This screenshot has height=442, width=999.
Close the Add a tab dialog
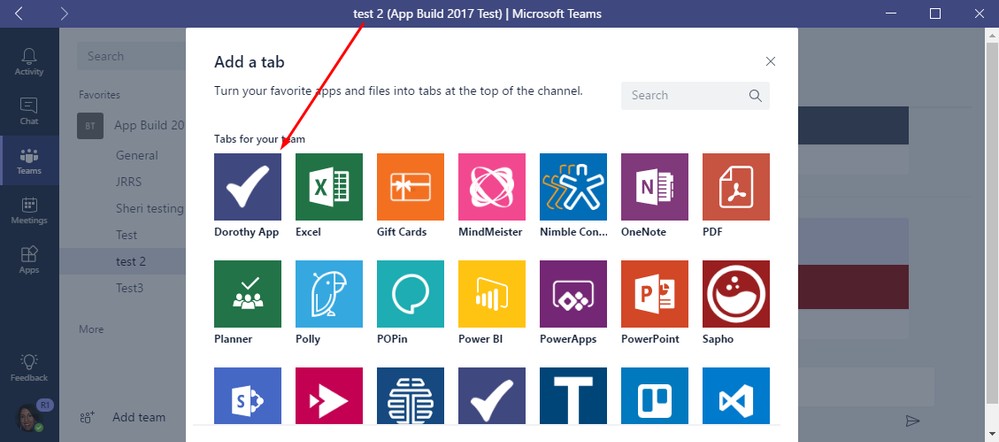tap(770, 61)
